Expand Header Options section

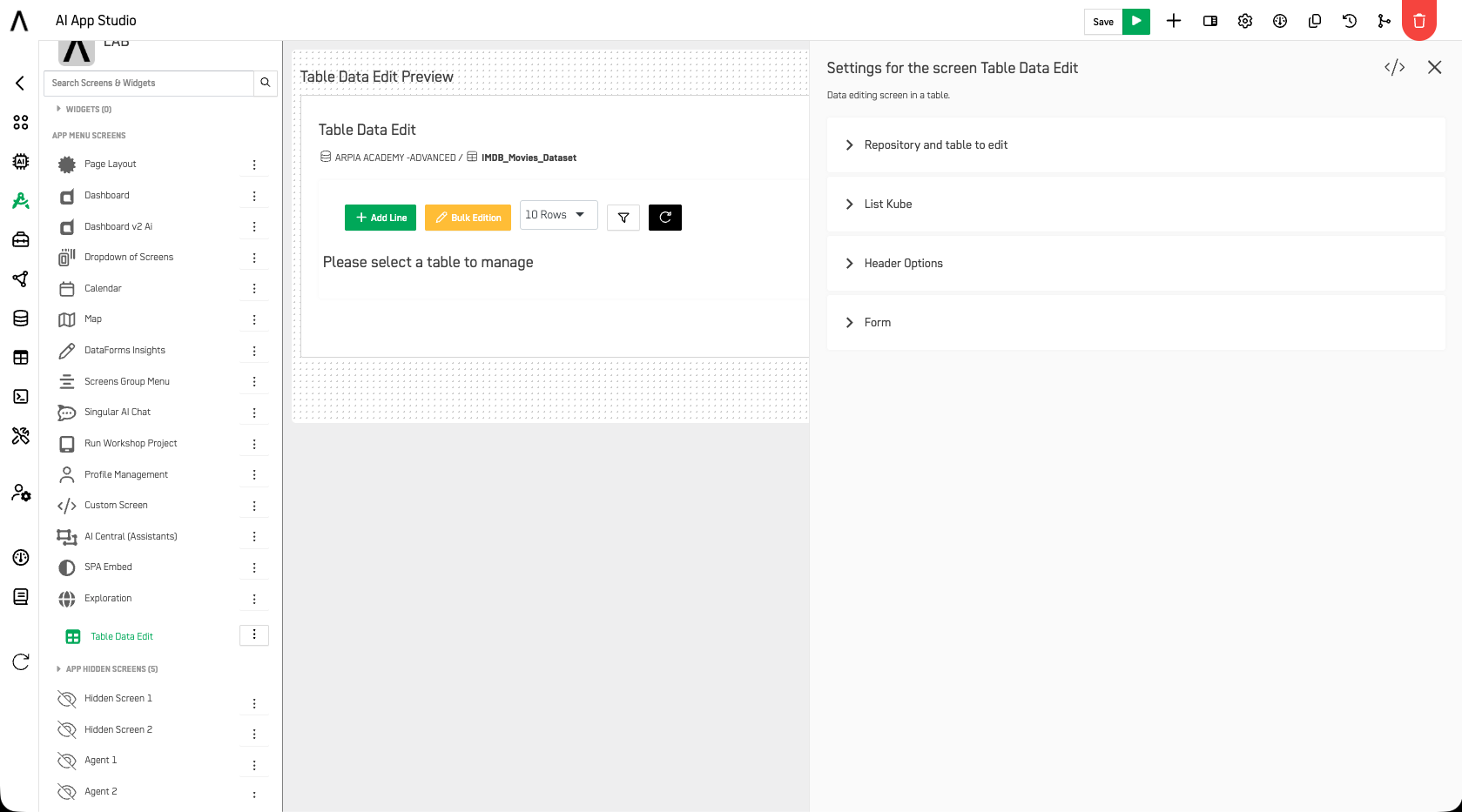(x=1135, y=264)
